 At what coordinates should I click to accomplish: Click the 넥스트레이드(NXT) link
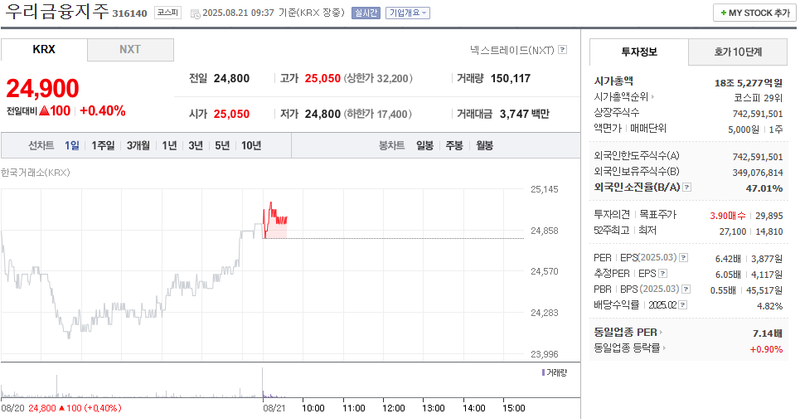512,50
